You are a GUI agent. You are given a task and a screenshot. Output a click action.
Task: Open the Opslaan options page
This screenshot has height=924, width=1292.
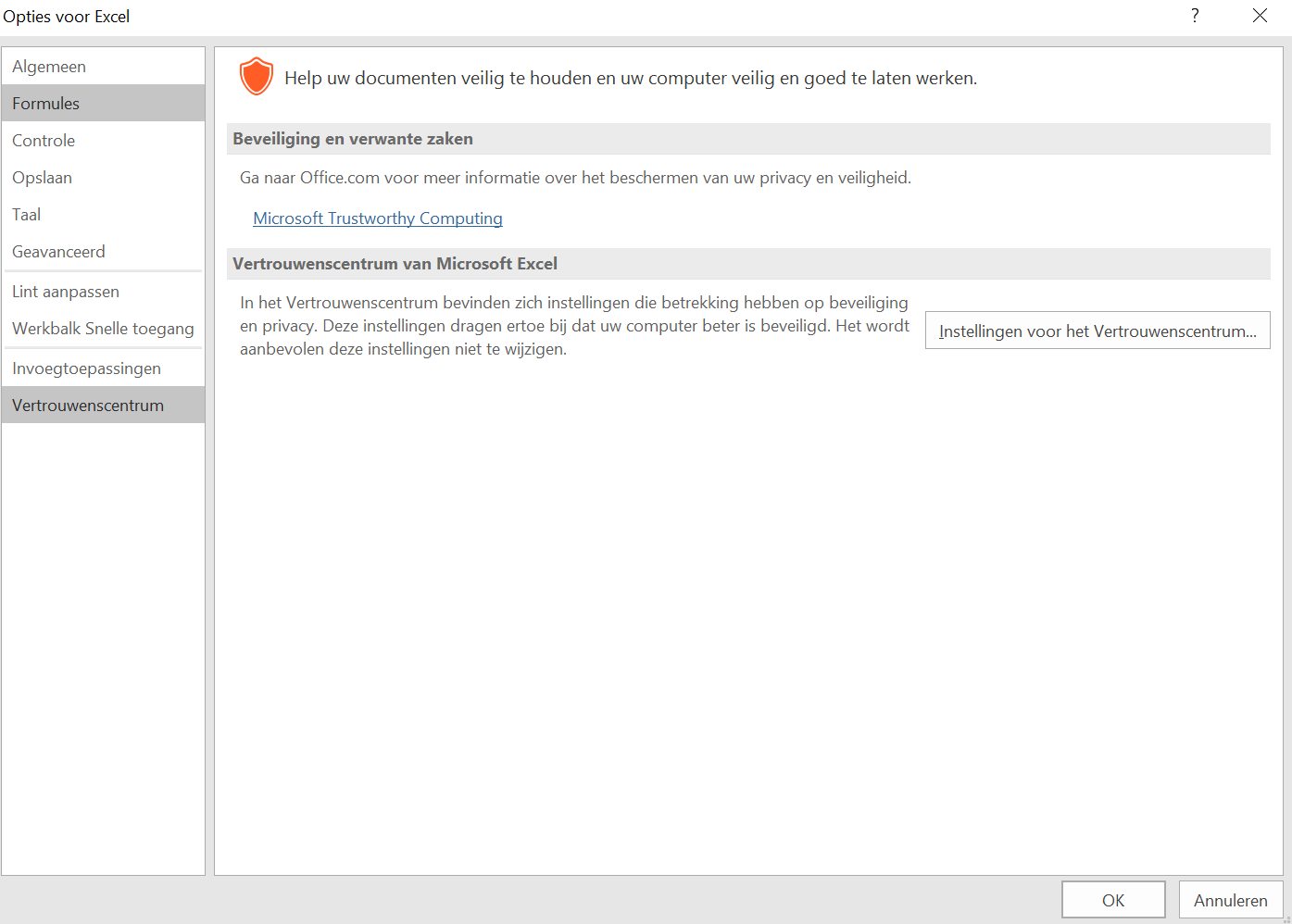click(x=103, y=178)
